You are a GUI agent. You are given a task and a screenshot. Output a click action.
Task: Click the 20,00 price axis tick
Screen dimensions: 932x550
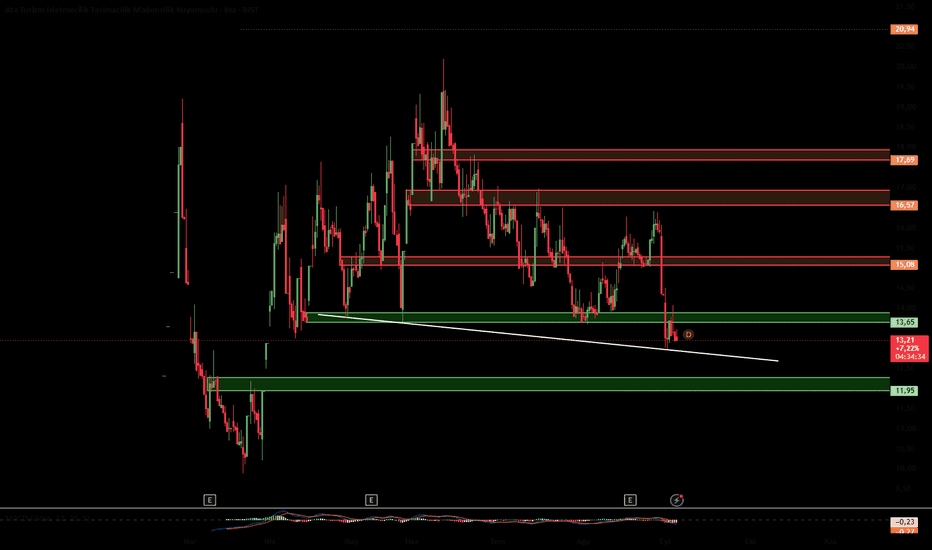pyautogui.click(x=906, y=67)
